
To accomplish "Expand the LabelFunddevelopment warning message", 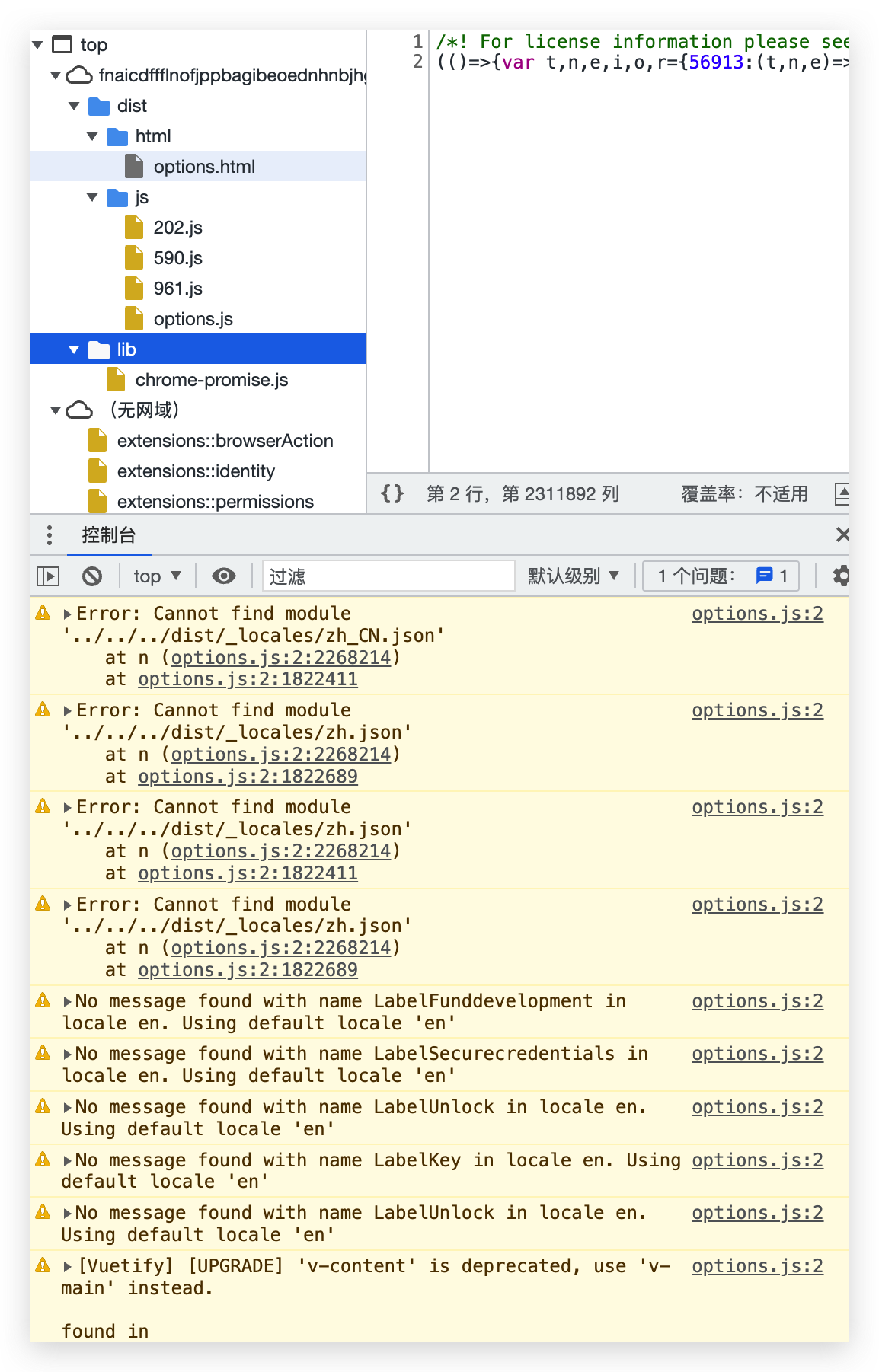I will tap(68, 1001).
